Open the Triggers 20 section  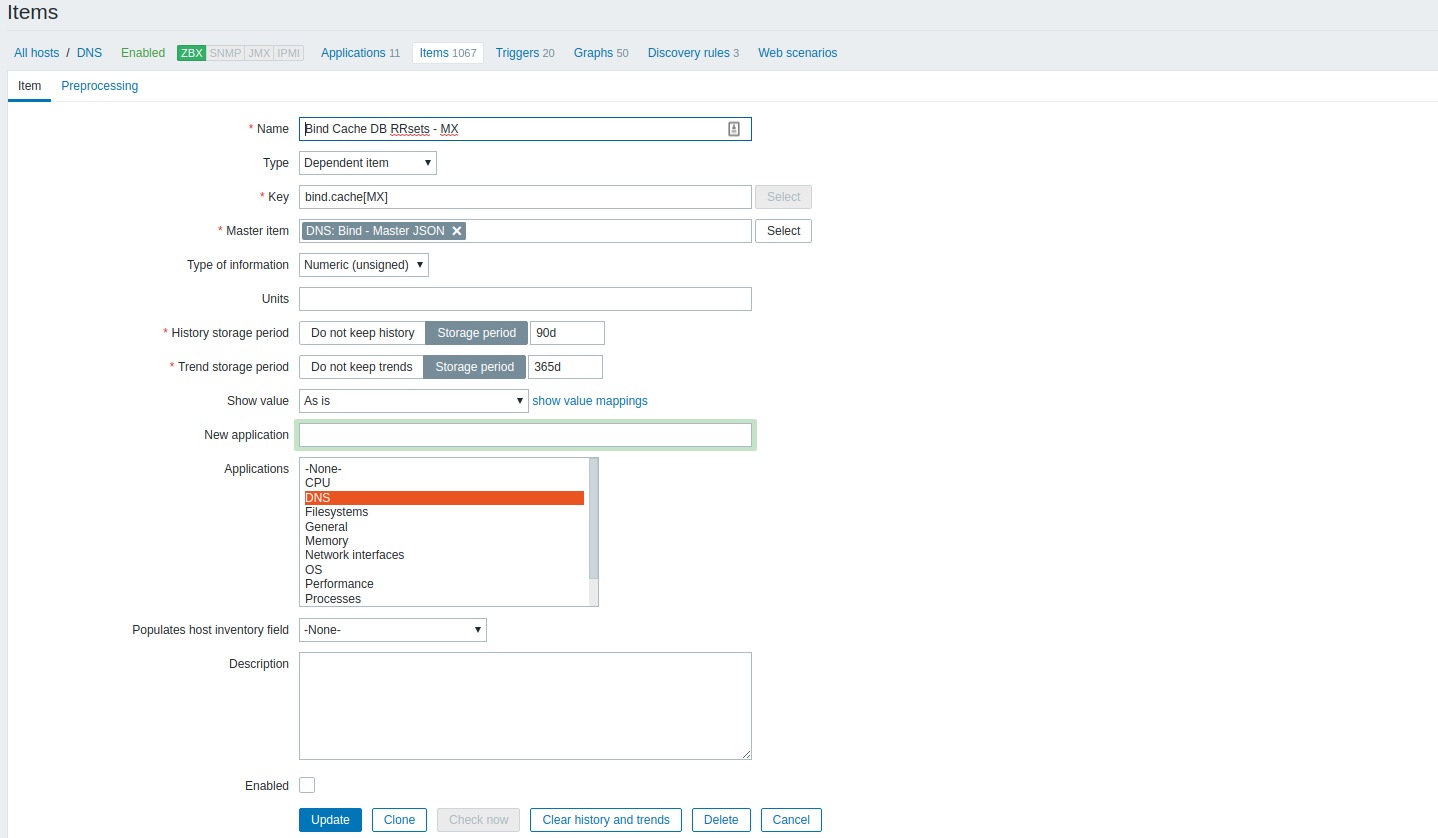[x=525, y=53]
